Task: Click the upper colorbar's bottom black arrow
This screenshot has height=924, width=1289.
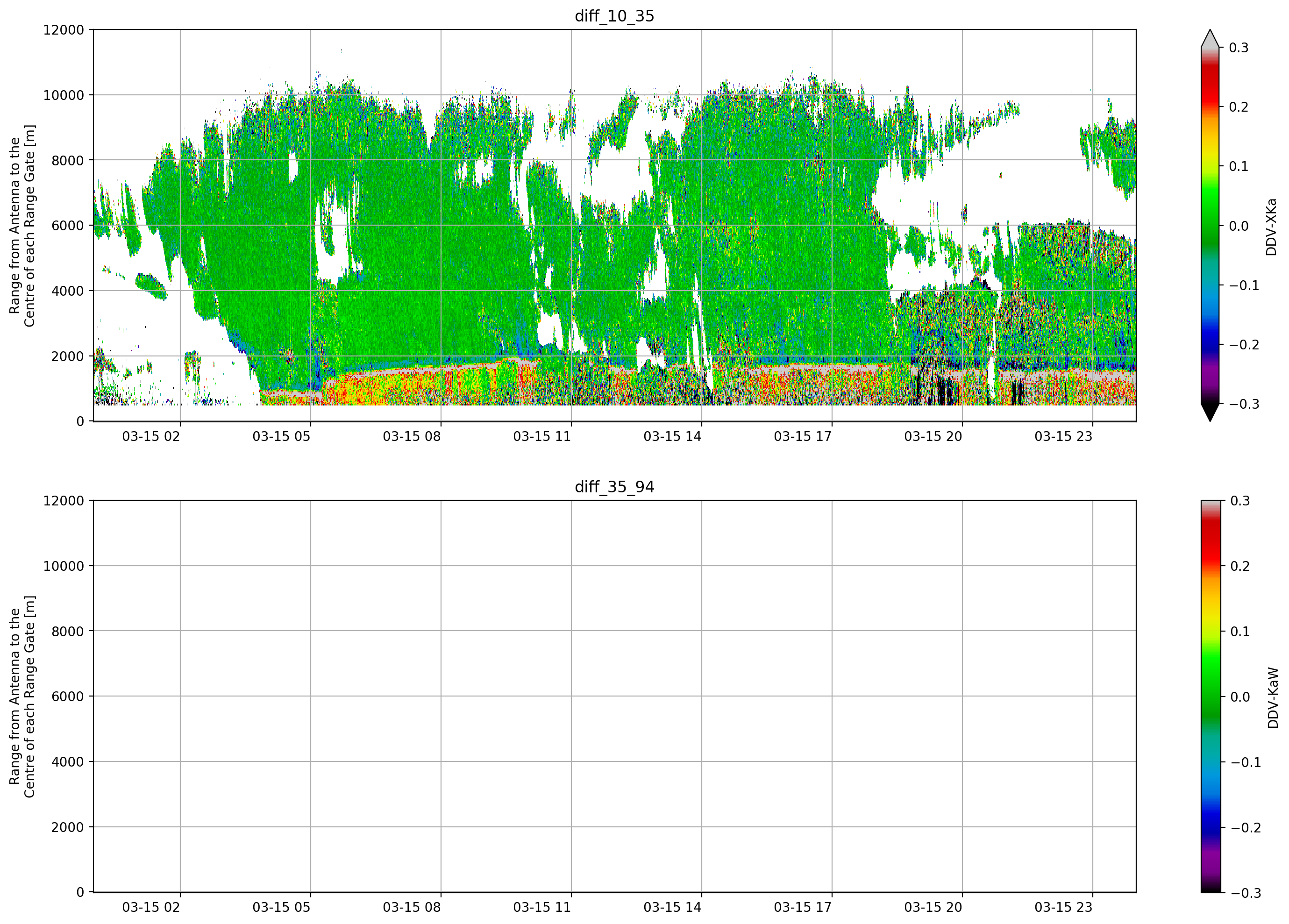Action: [1210, 412]
